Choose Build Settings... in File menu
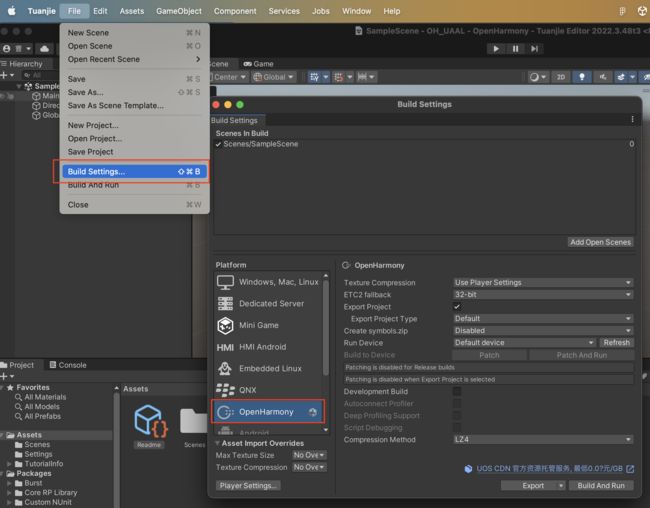The height and width of the screenshot is (508, 650). (x=134, y=172)
